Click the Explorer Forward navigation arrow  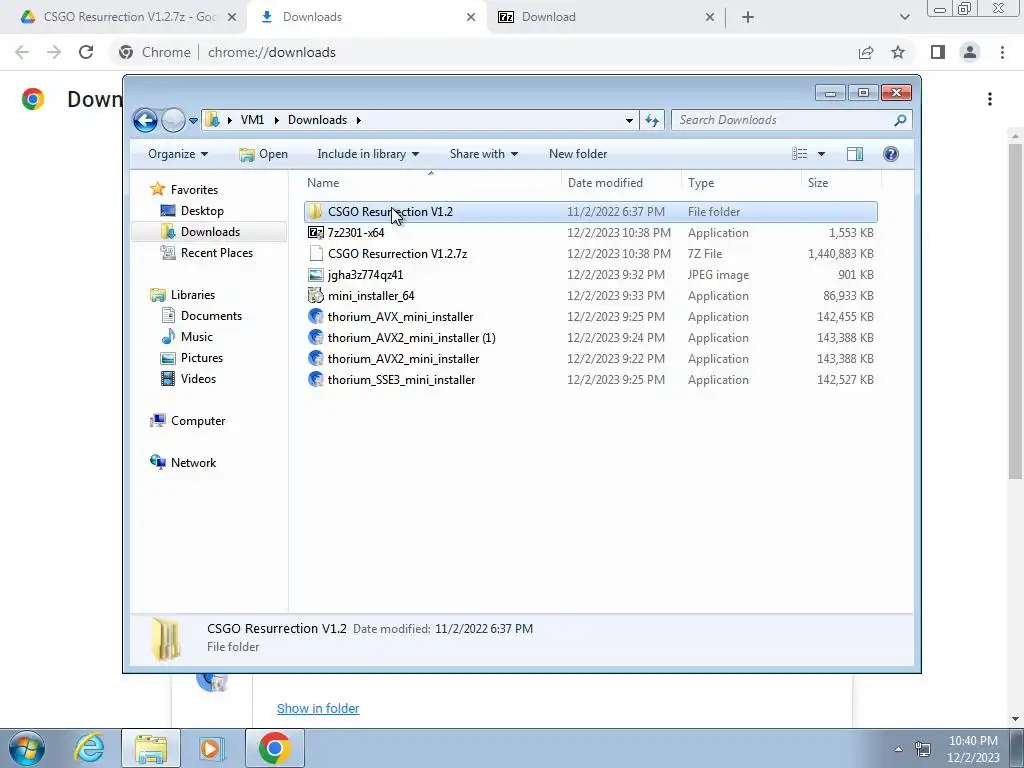(173, 120)
